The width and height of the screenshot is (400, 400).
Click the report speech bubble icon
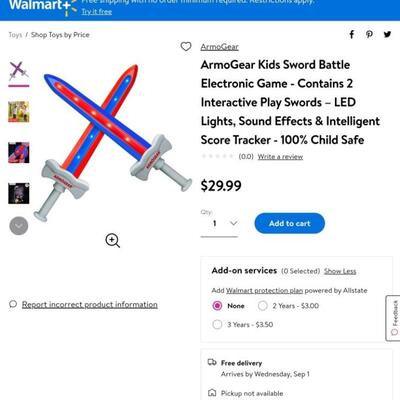[13, 304]
